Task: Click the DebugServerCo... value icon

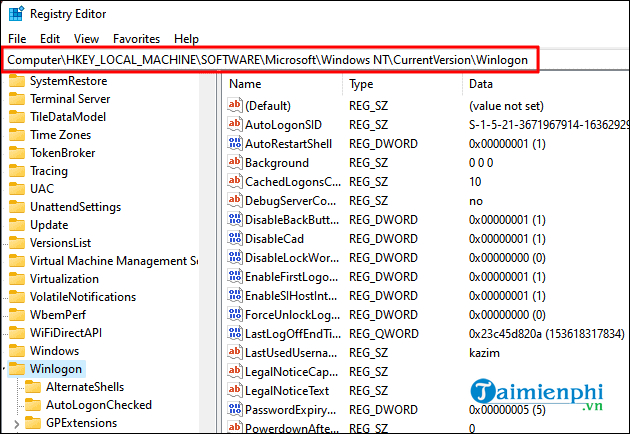Action: (x=235, y=201)
